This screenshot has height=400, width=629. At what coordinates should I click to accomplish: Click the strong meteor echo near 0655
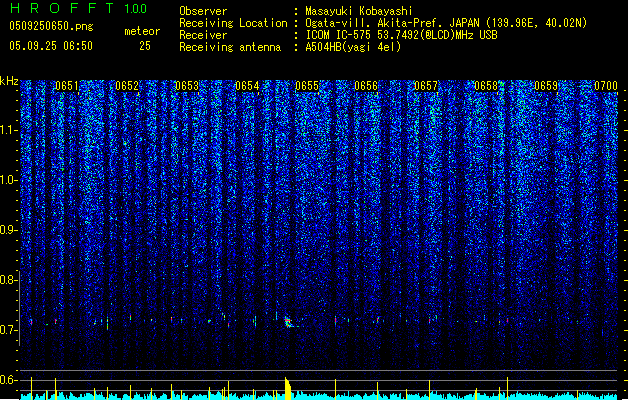coord(289,322)
